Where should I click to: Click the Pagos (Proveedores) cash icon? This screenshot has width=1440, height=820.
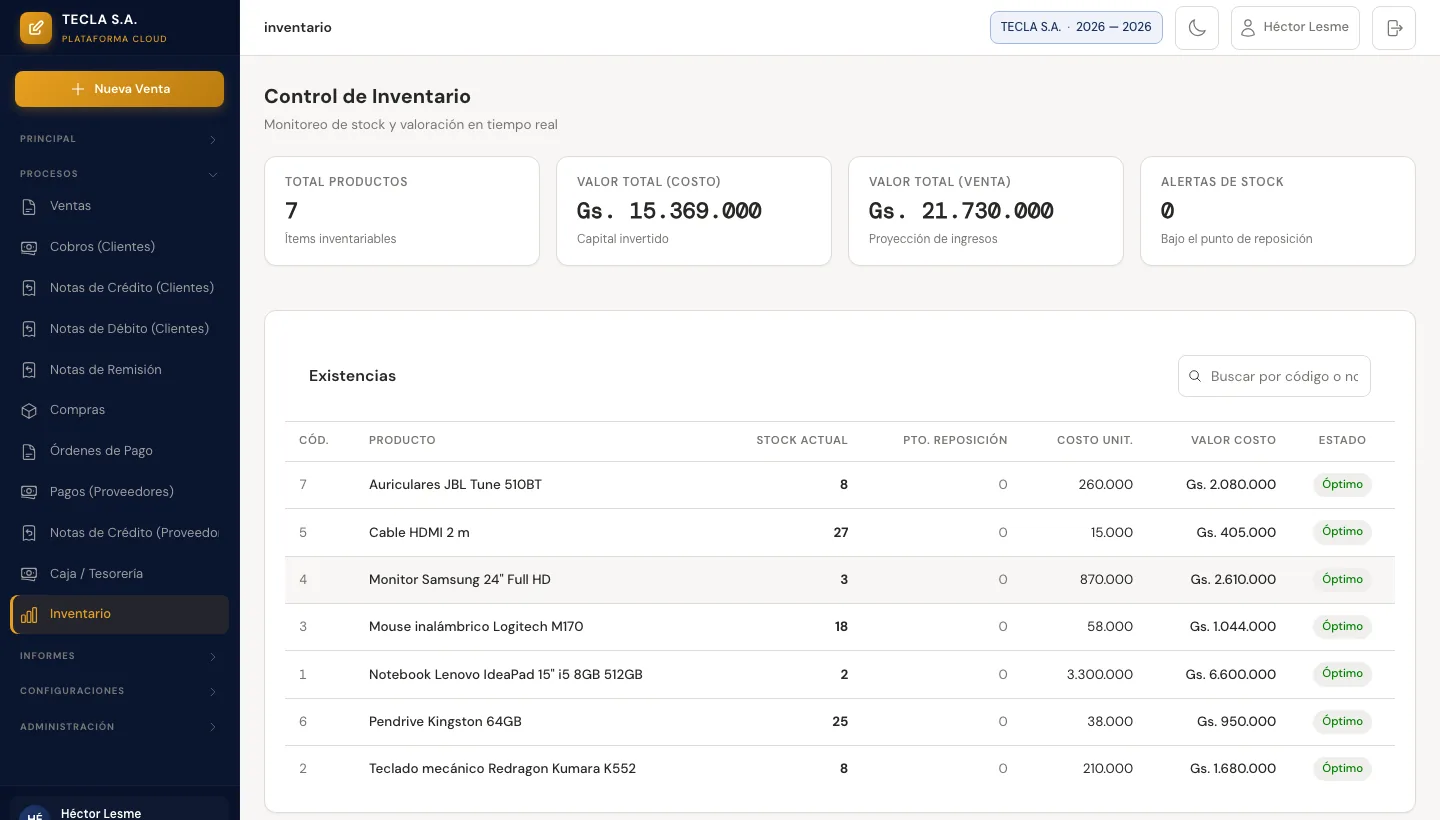pos(30,492)
